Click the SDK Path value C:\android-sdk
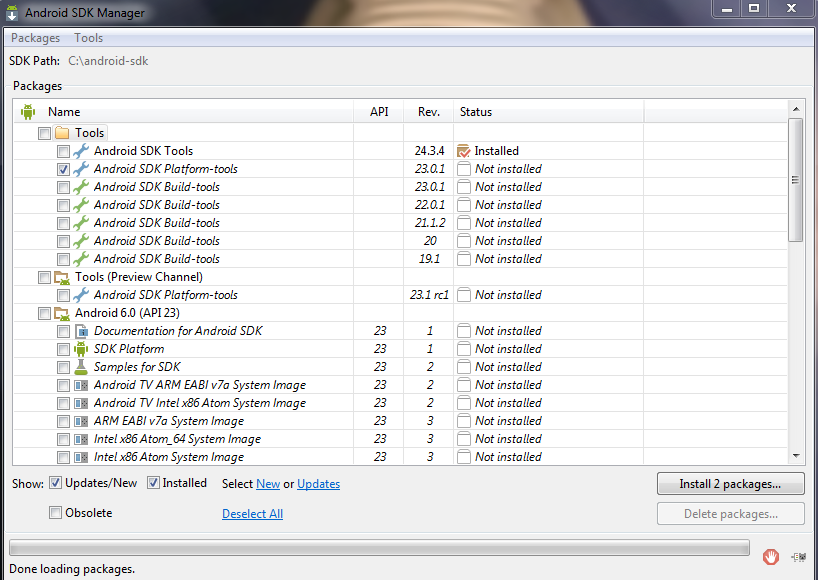The image size is (818, 580). point(108,61)
